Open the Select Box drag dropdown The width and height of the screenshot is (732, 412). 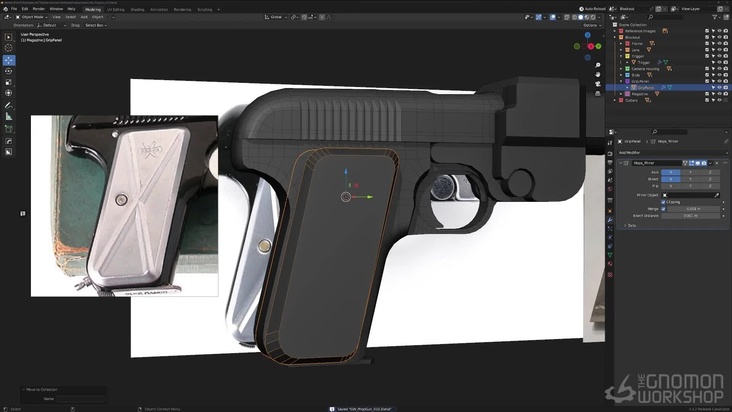[x=96, y=25]
